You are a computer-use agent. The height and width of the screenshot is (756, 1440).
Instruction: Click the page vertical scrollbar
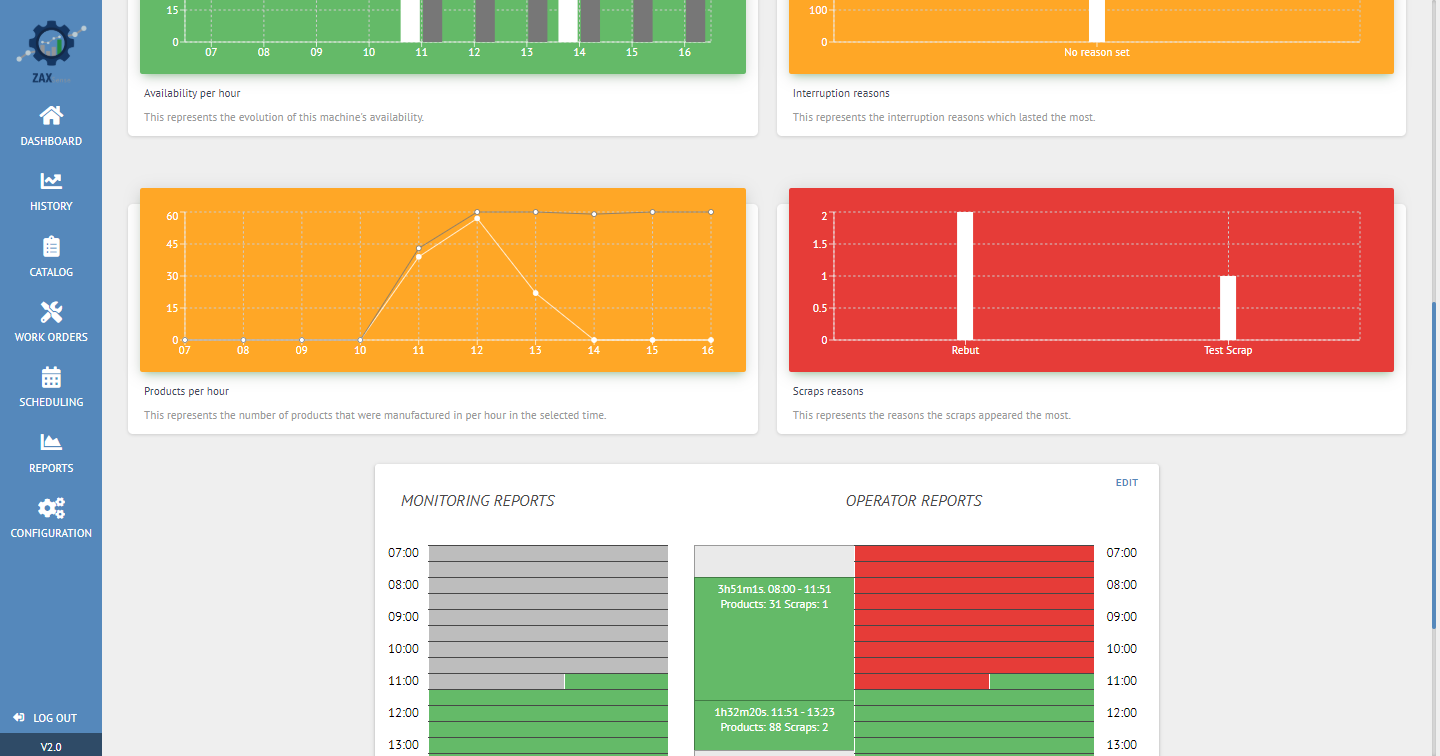pos(1434,465)
